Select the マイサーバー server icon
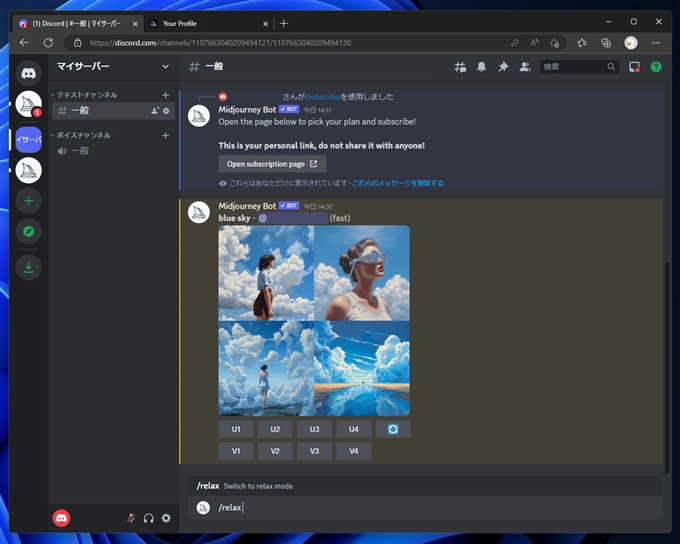 (x=29, y=140)
